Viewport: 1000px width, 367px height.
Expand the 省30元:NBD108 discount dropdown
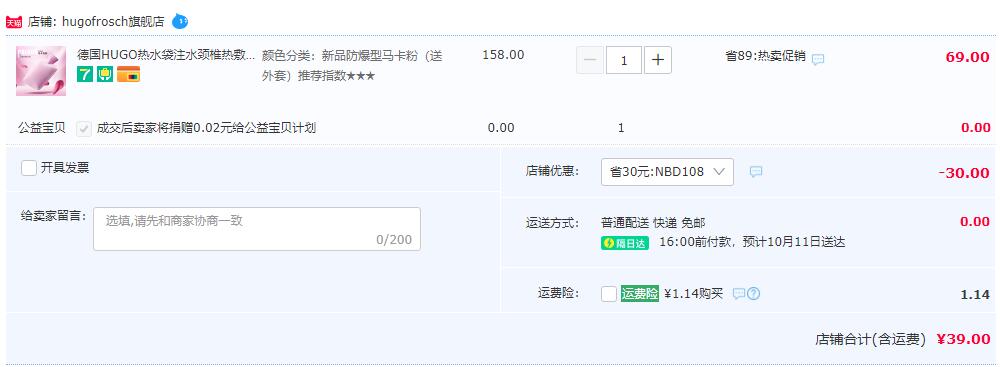point(667,172)
